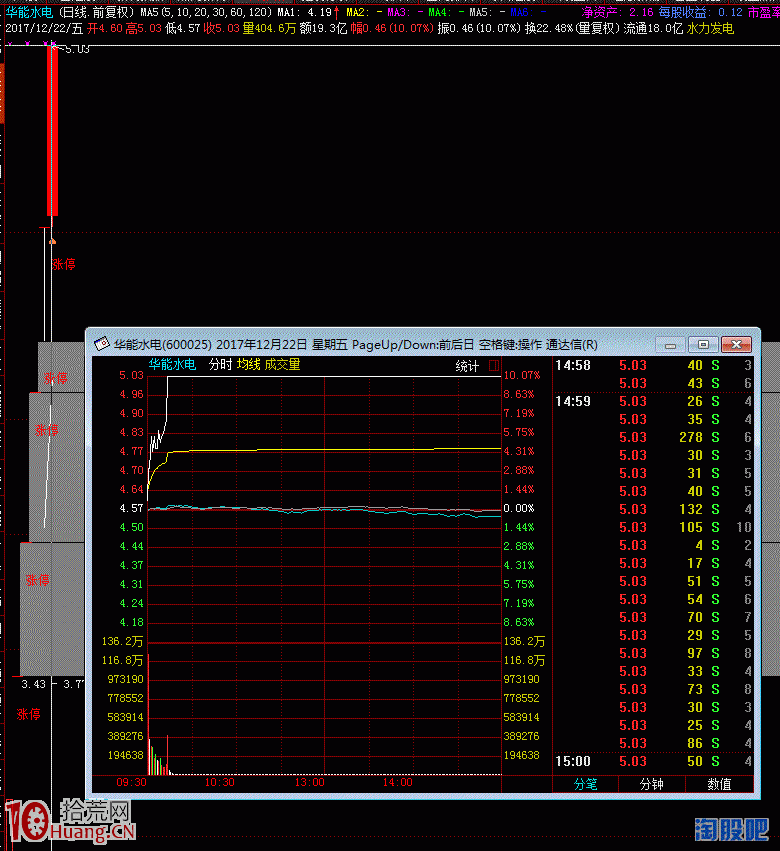Click the 3.43 price label in main chart
Image resolution: width=780 pixels, height=851 pixels.
(33, 684)
